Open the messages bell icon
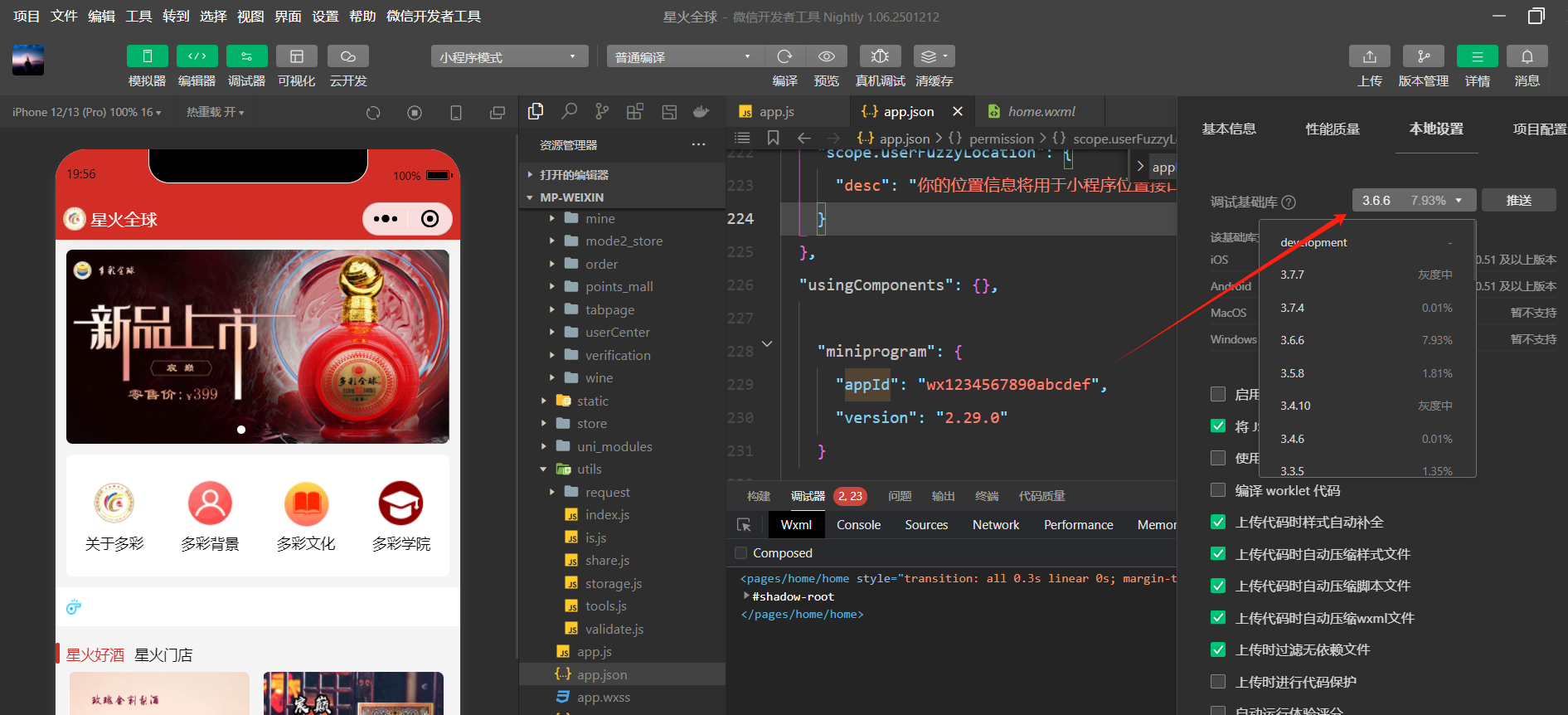The image size is (1568, 715). (x=1527, y=56)
